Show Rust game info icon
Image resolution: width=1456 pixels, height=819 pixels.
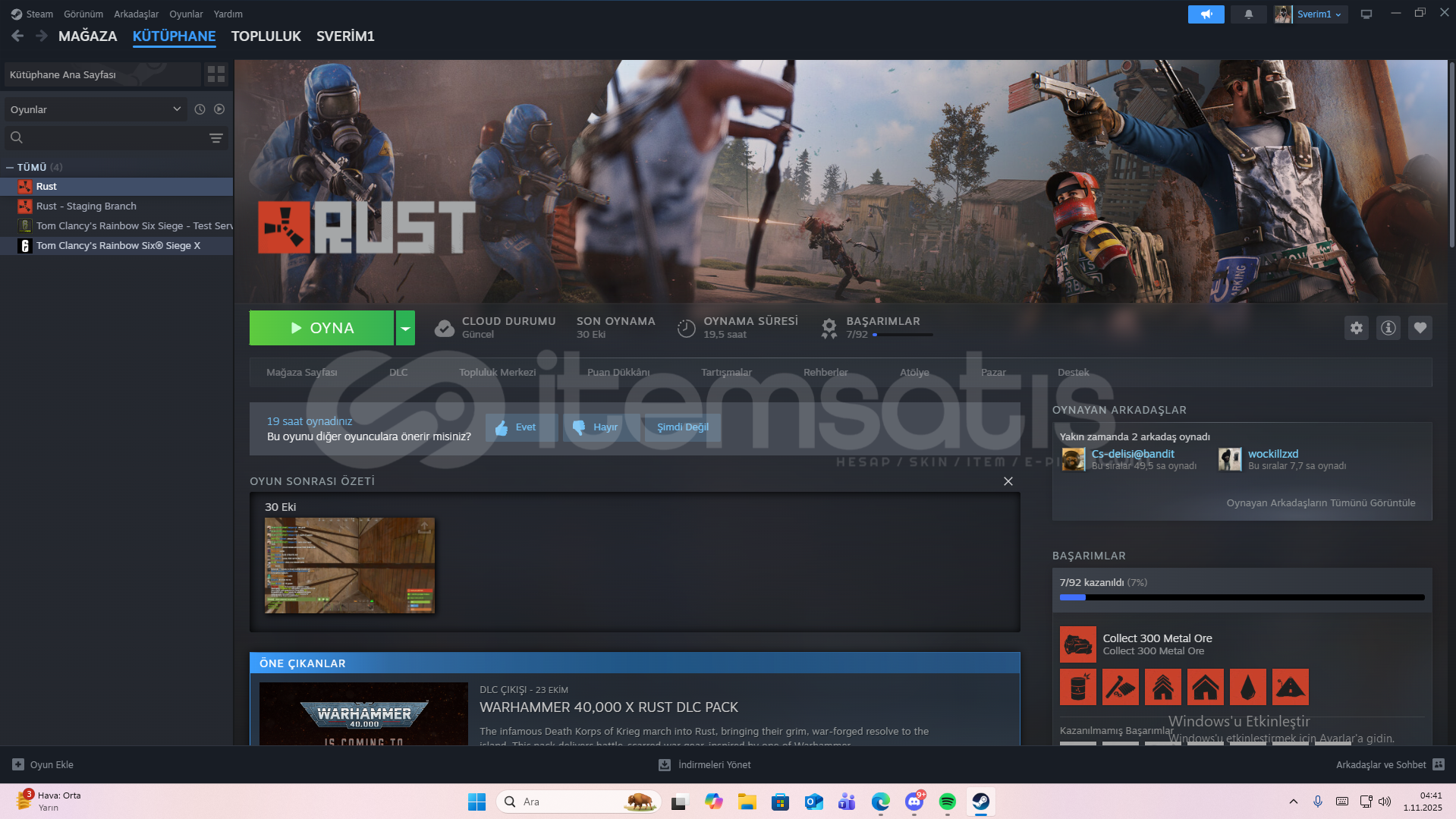point(1388,328)
